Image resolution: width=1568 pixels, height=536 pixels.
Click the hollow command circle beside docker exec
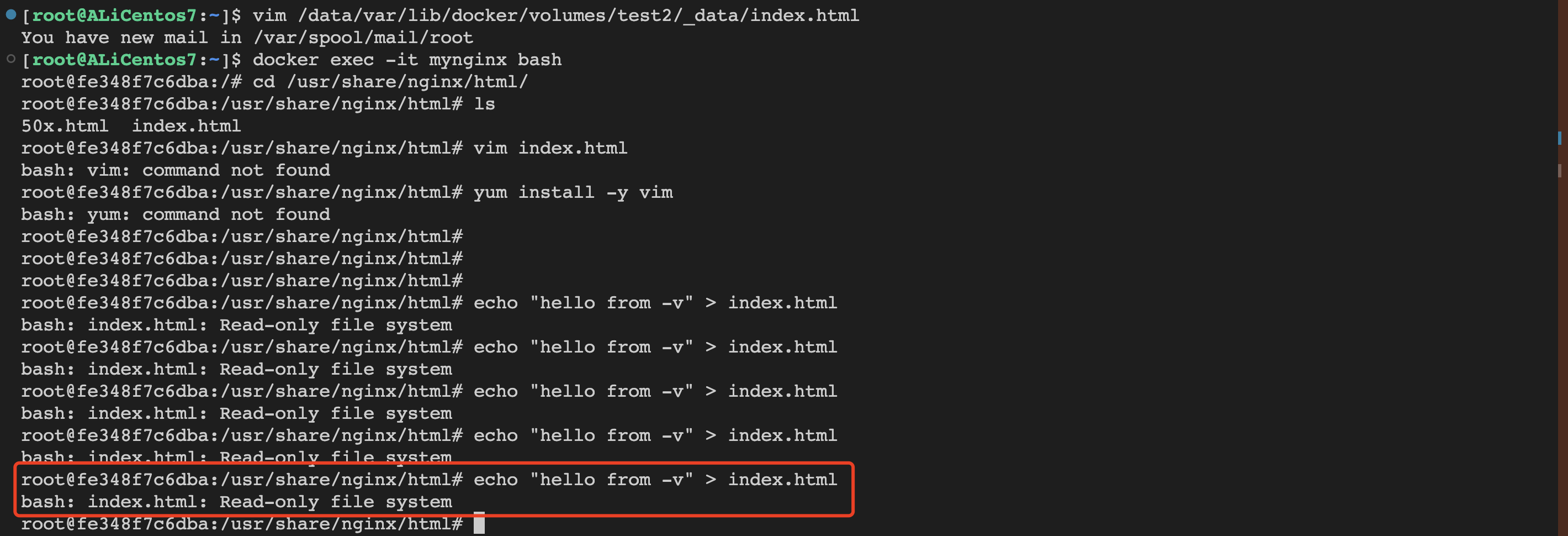[10, 59]
